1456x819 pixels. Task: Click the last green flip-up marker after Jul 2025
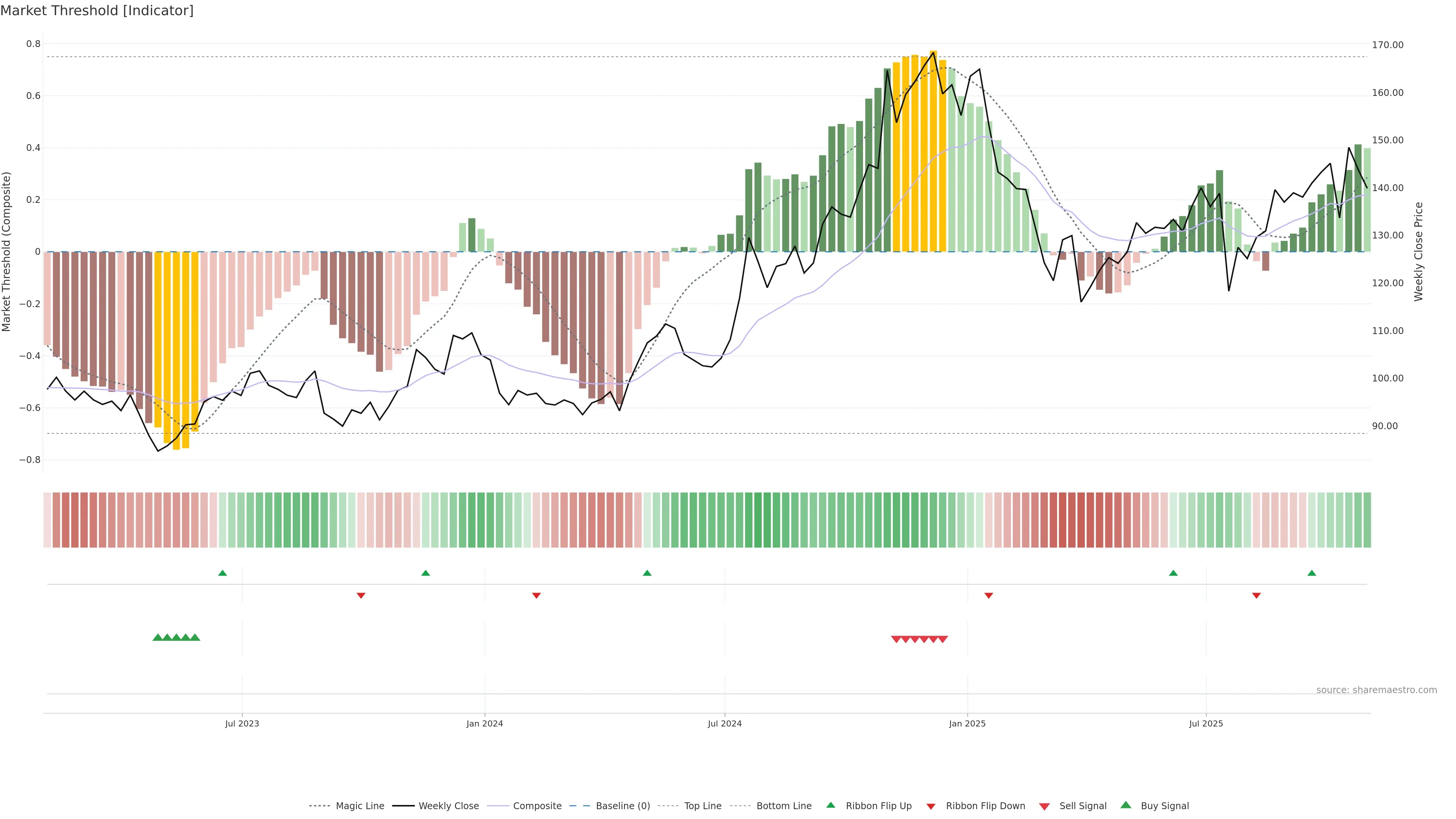pos(1312,573)
